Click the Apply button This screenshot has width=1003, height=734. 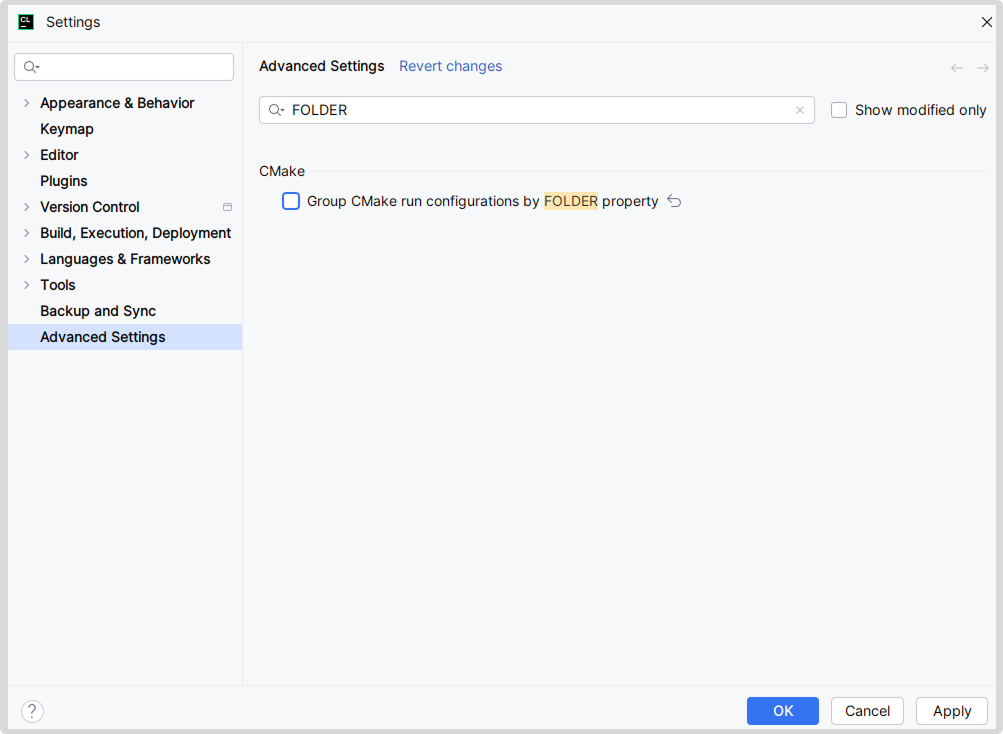pos(951,711)
